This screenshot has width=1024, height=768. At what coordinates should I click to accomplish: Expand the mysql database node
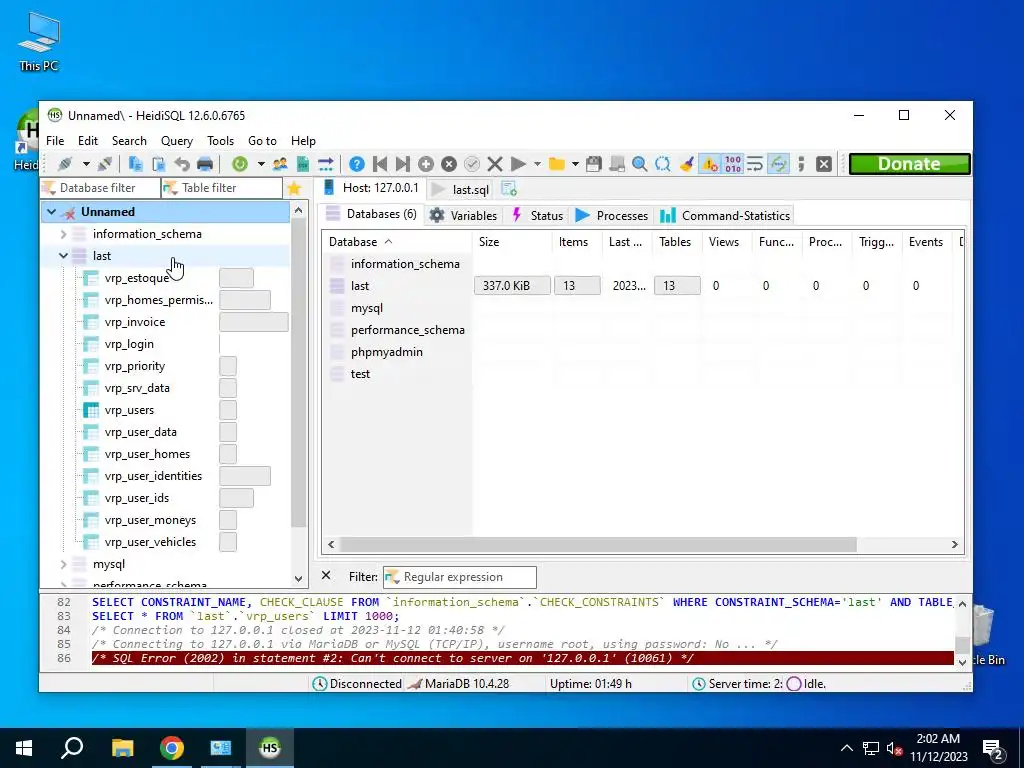point(63,564)
